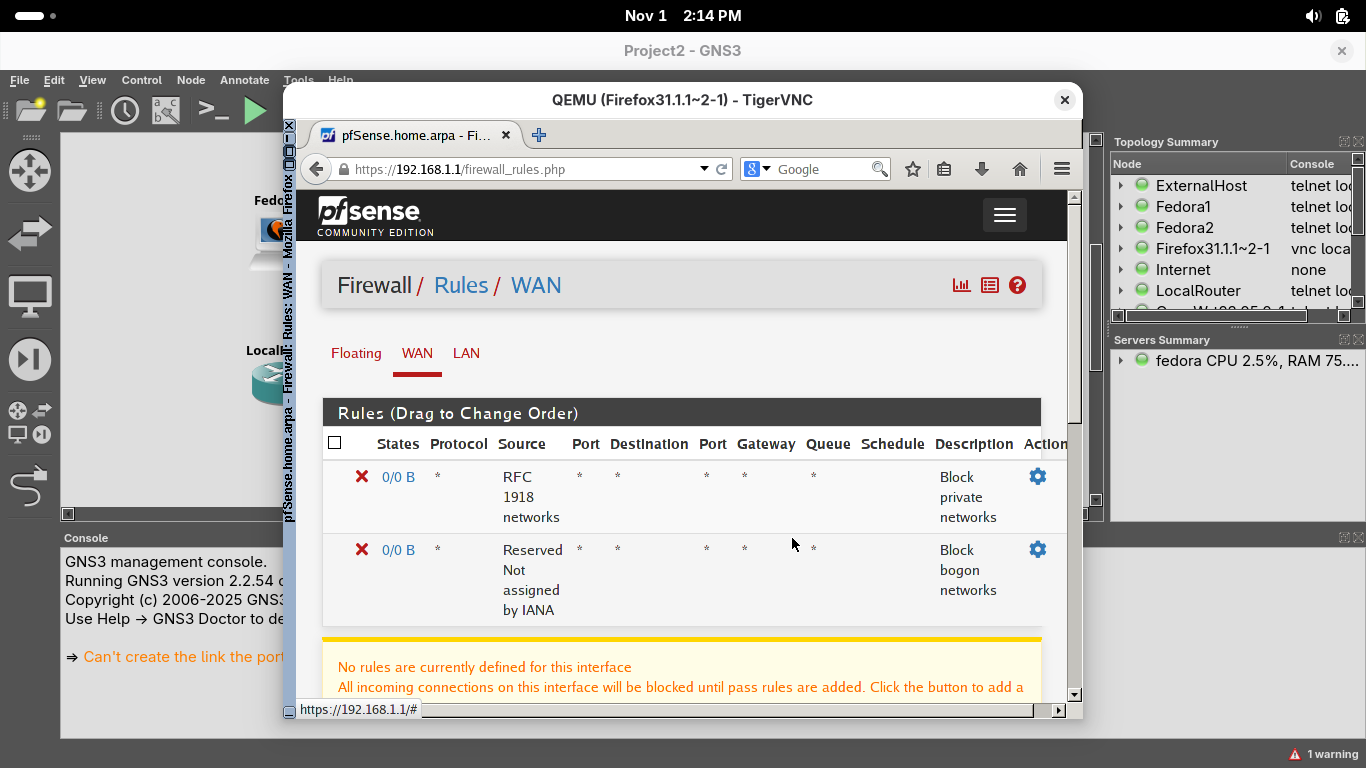Click gear icon for Block bogon networks
Viewport: 1366px width, 768px height.
pyautogui.click(x=1037, y=550)
